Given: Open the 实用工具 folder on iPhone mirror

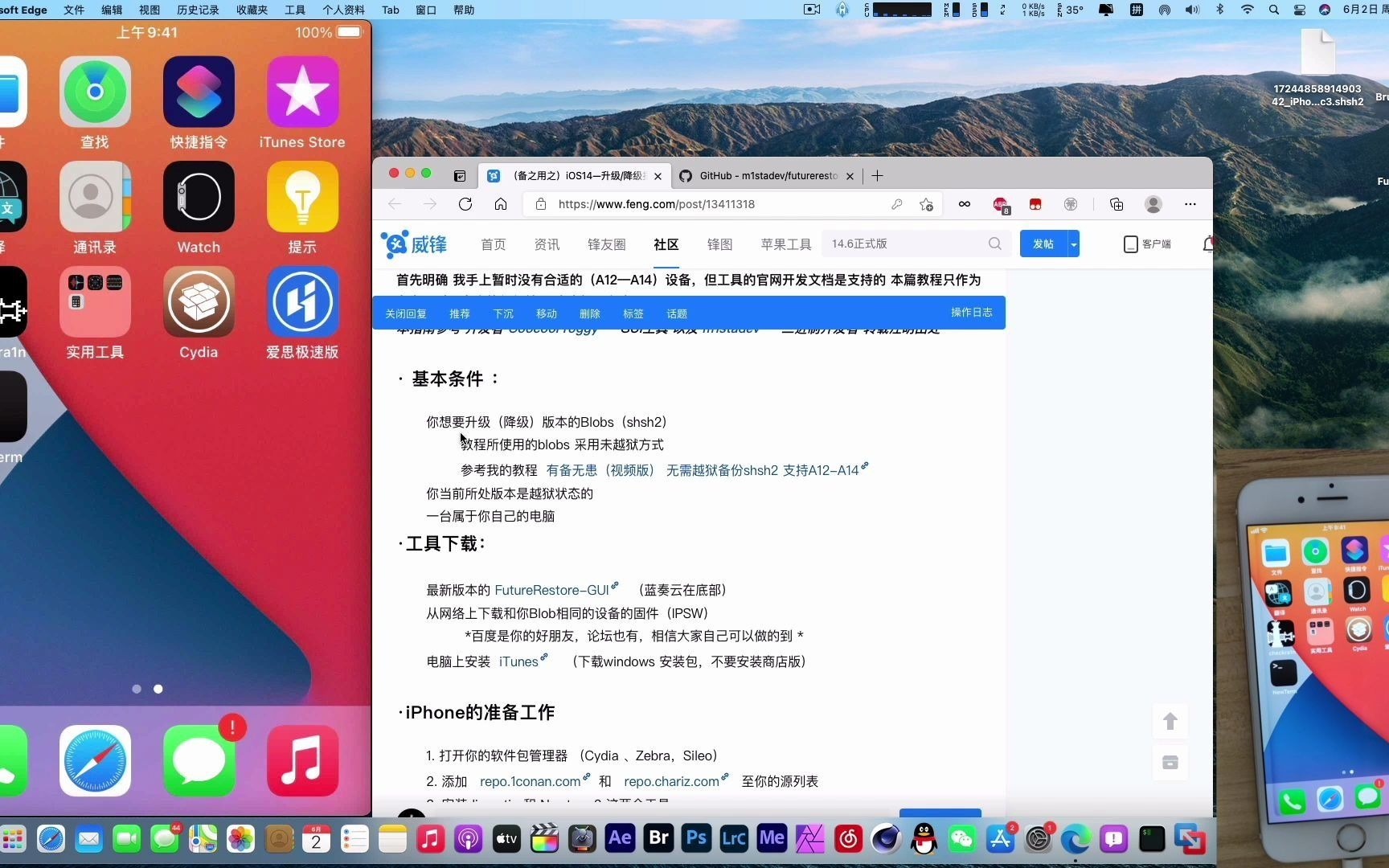Looking at the screenshot, I should [95, 301].
